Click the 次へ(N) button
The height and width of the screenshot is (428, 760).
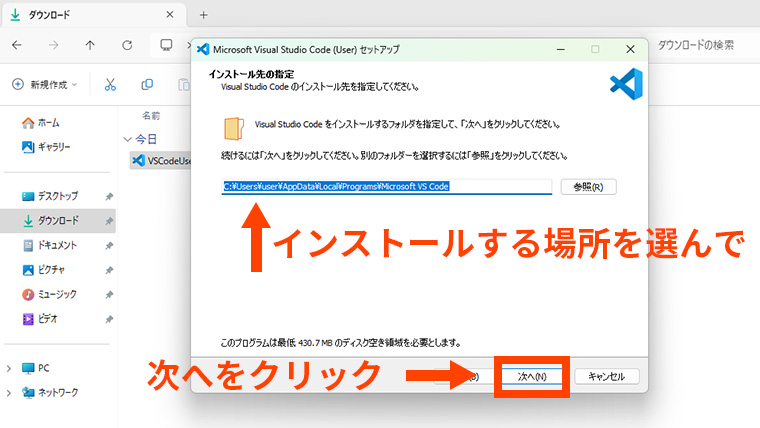coord(532,377)
